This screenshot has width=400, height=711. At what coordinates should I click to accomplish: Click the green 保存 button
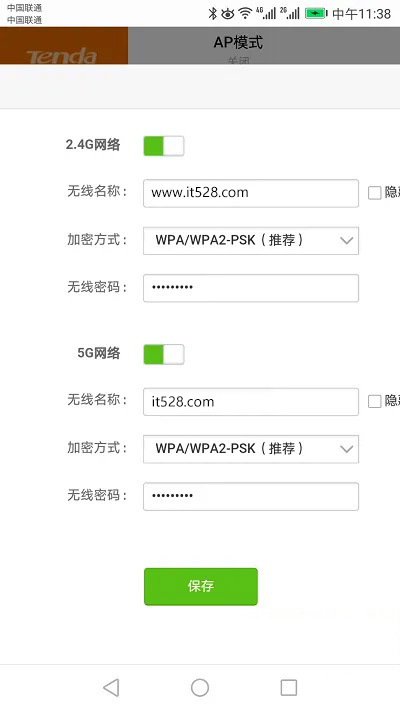click(x=200, y=586)
